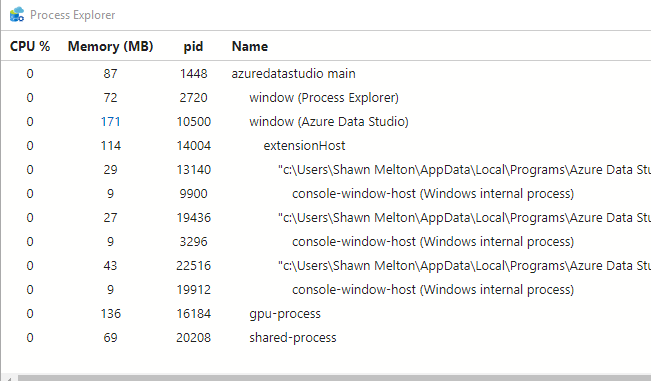Click memory value 43 for pid 22516
Screen dimensions: 651x381
(x=110, y=266)
